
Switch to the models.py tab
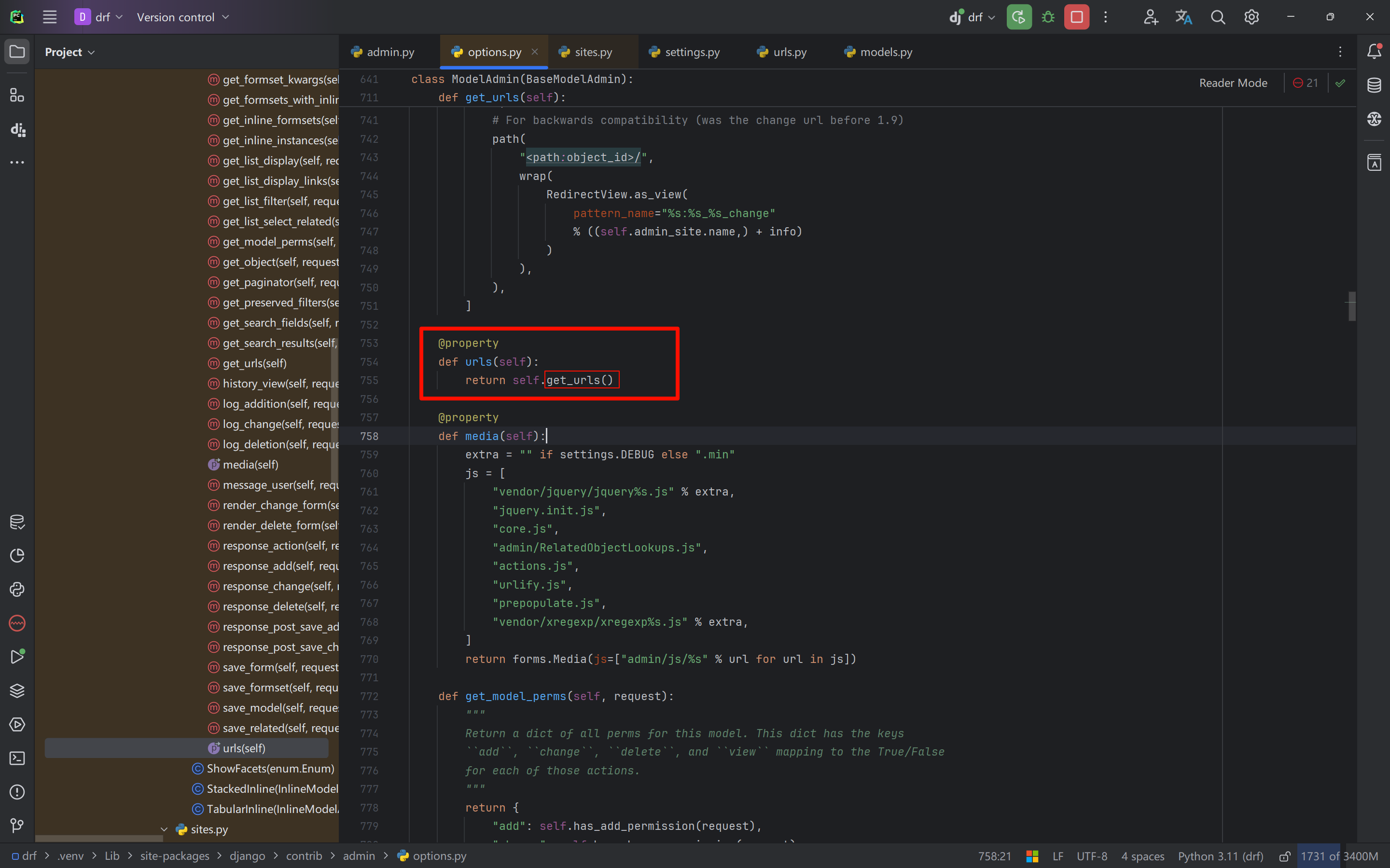point(885,52)
